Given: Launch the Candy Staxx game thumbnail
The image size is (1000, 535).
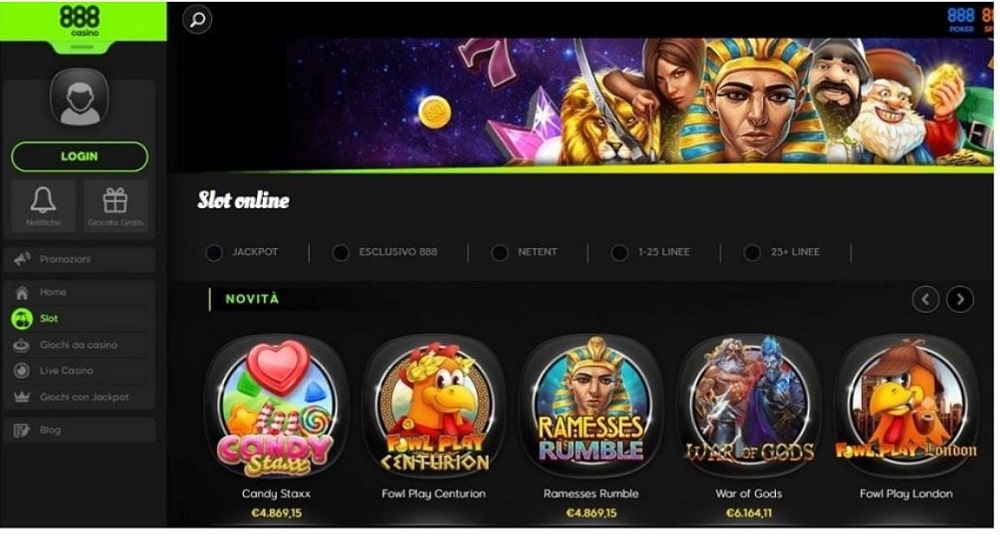Looking at the screenshot, I should click(277, 407).
